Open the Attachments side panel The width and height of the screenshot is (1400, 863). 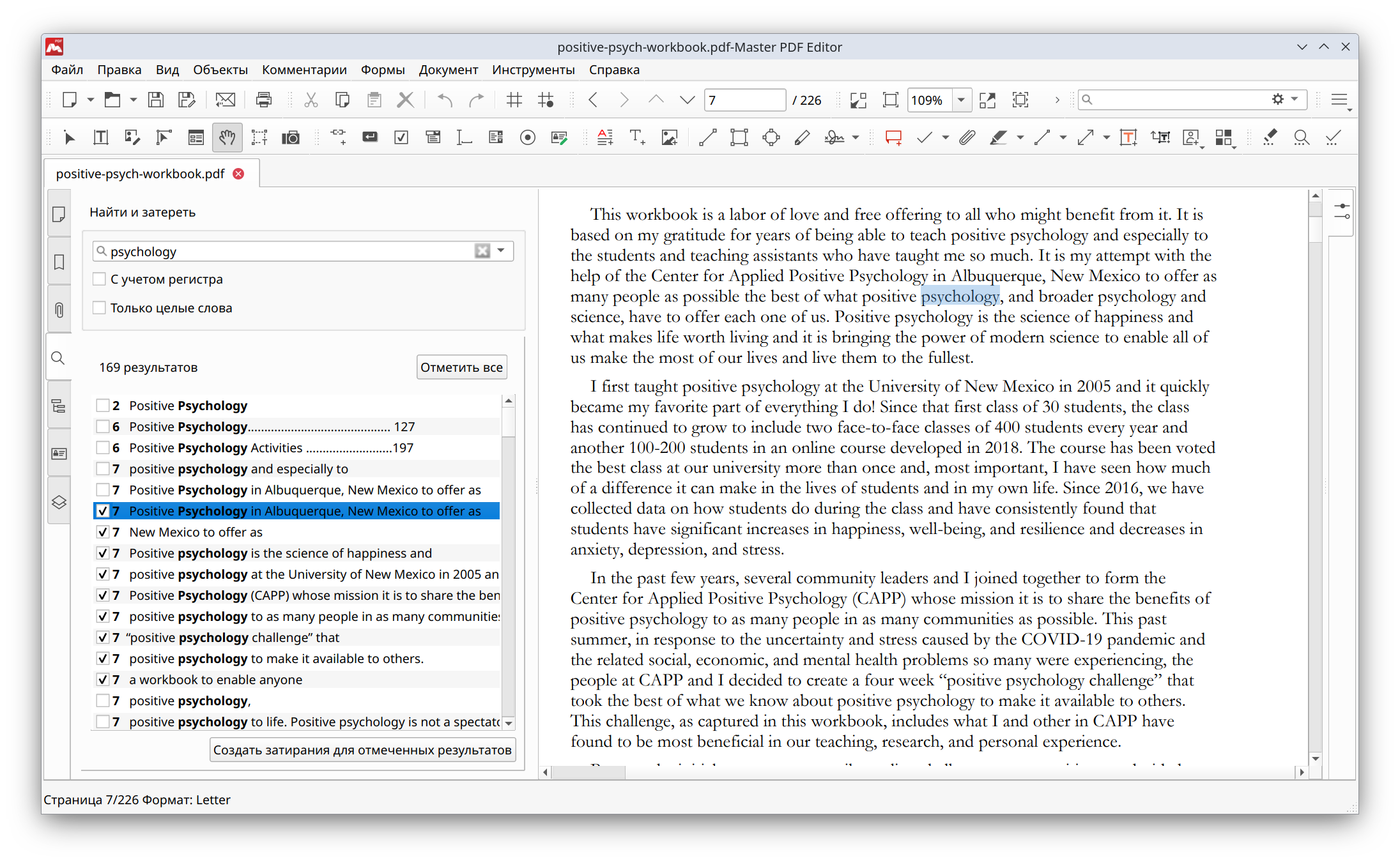coord(59,310)
